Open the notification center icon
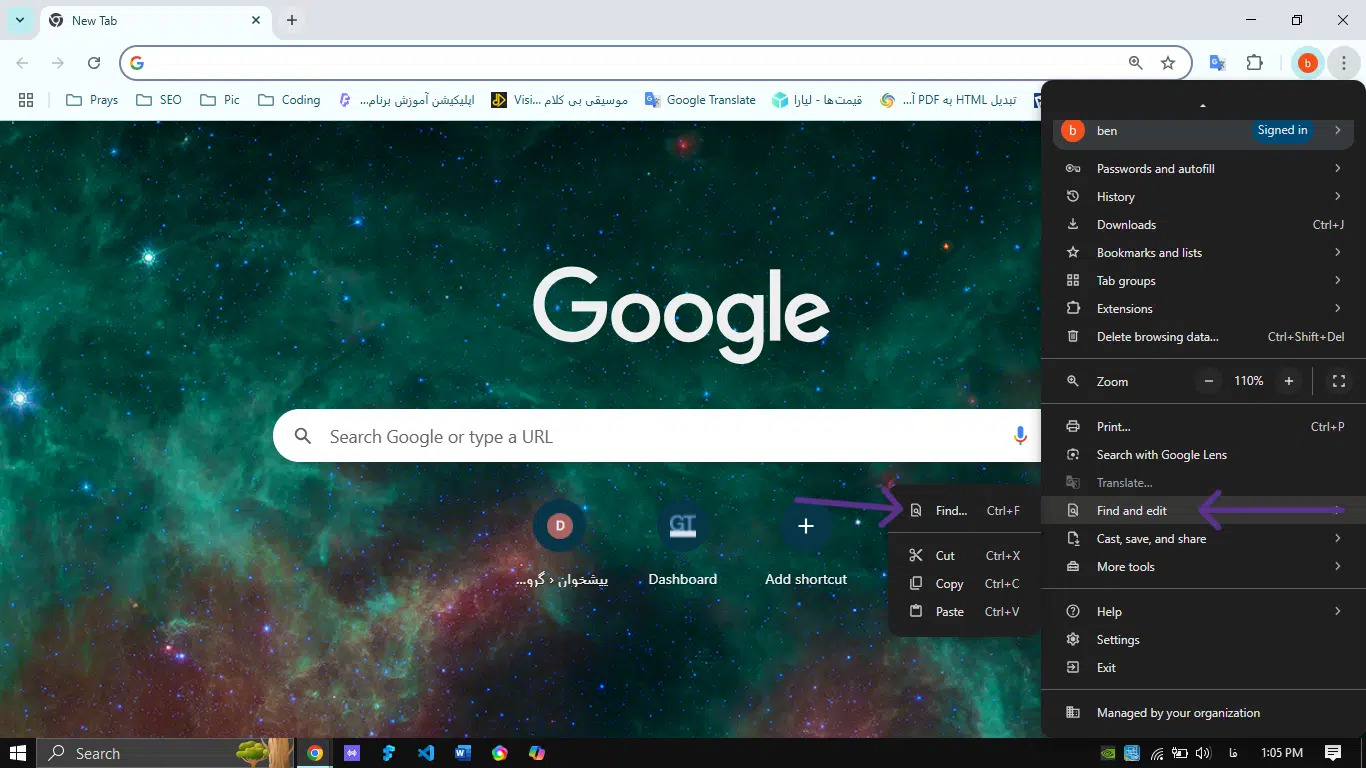The width and height of the screenshot is (1366, 768). [1333, 753]
